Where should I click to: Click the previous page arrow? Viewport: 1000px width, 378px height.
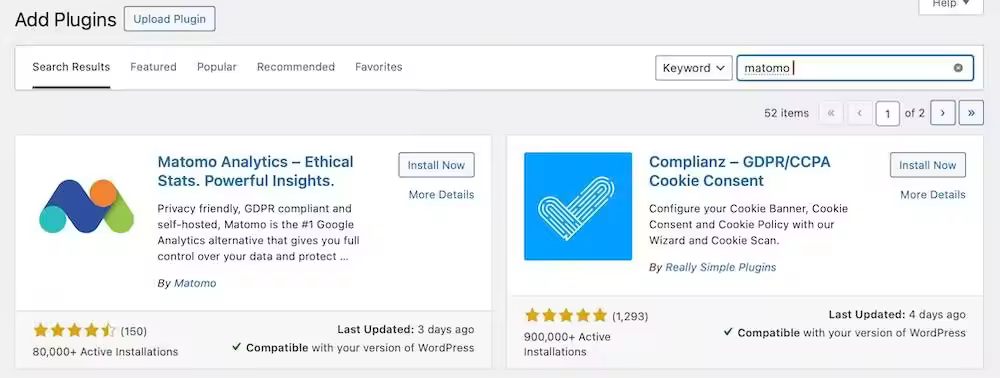859,113
